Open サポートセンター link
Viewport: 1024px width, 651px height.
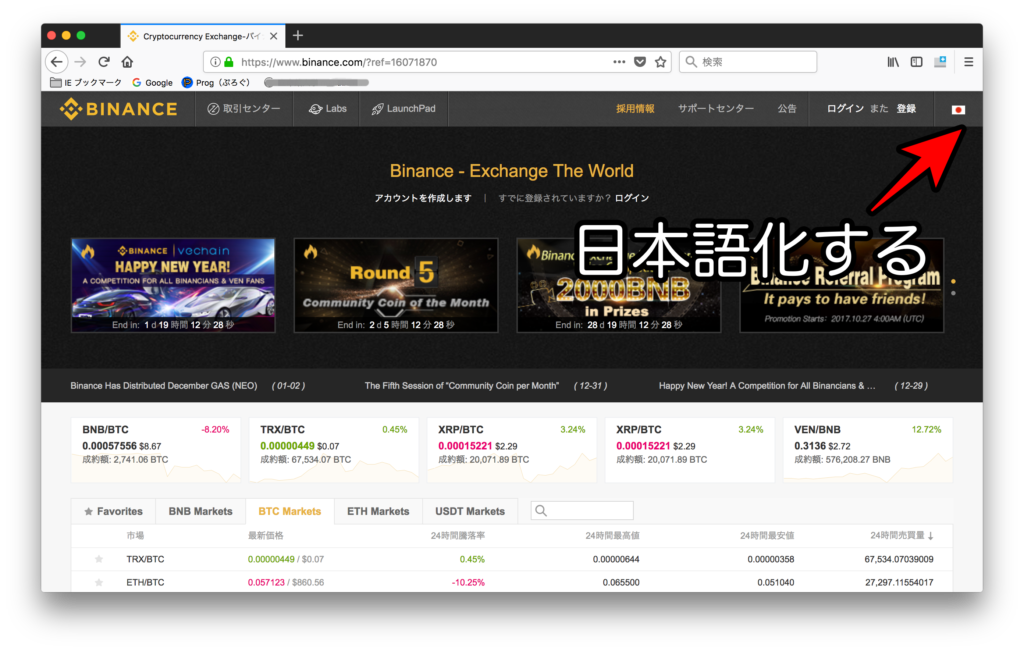pyautogui.click(x=716, y=108)
